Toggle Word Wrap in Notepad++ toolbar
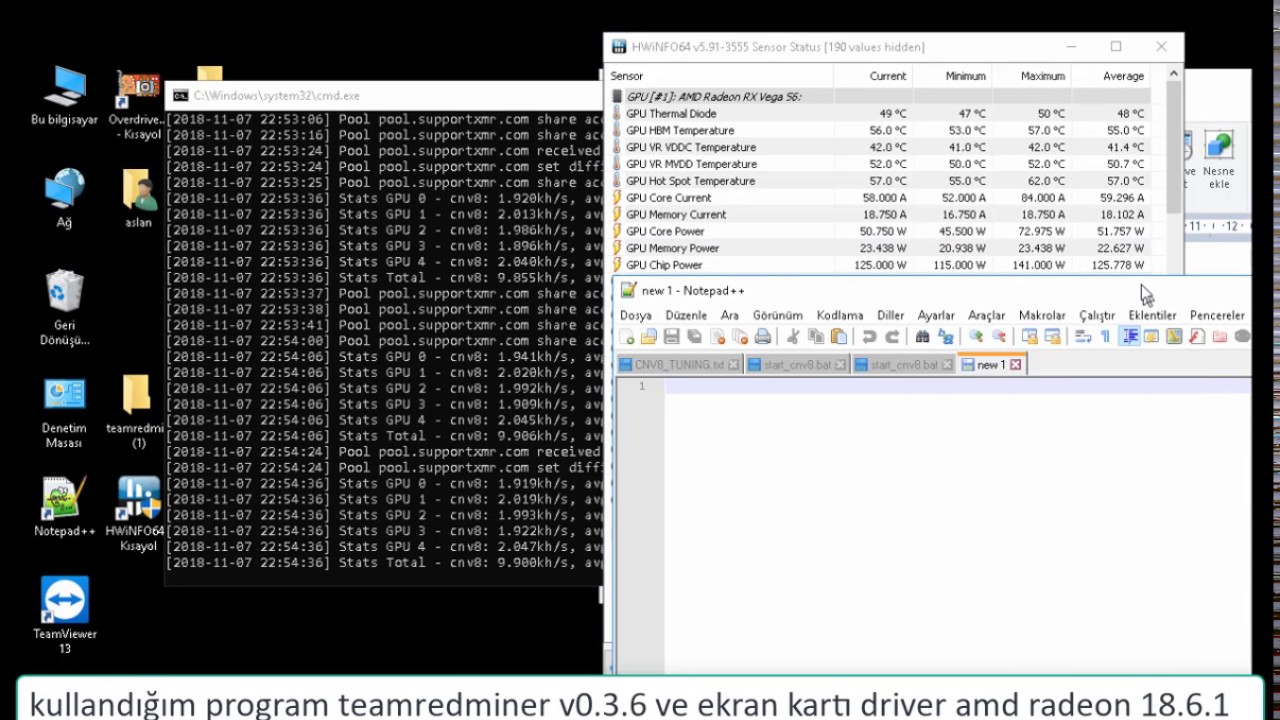The height and width of the screenshot is (720, 1280). 1083,337
